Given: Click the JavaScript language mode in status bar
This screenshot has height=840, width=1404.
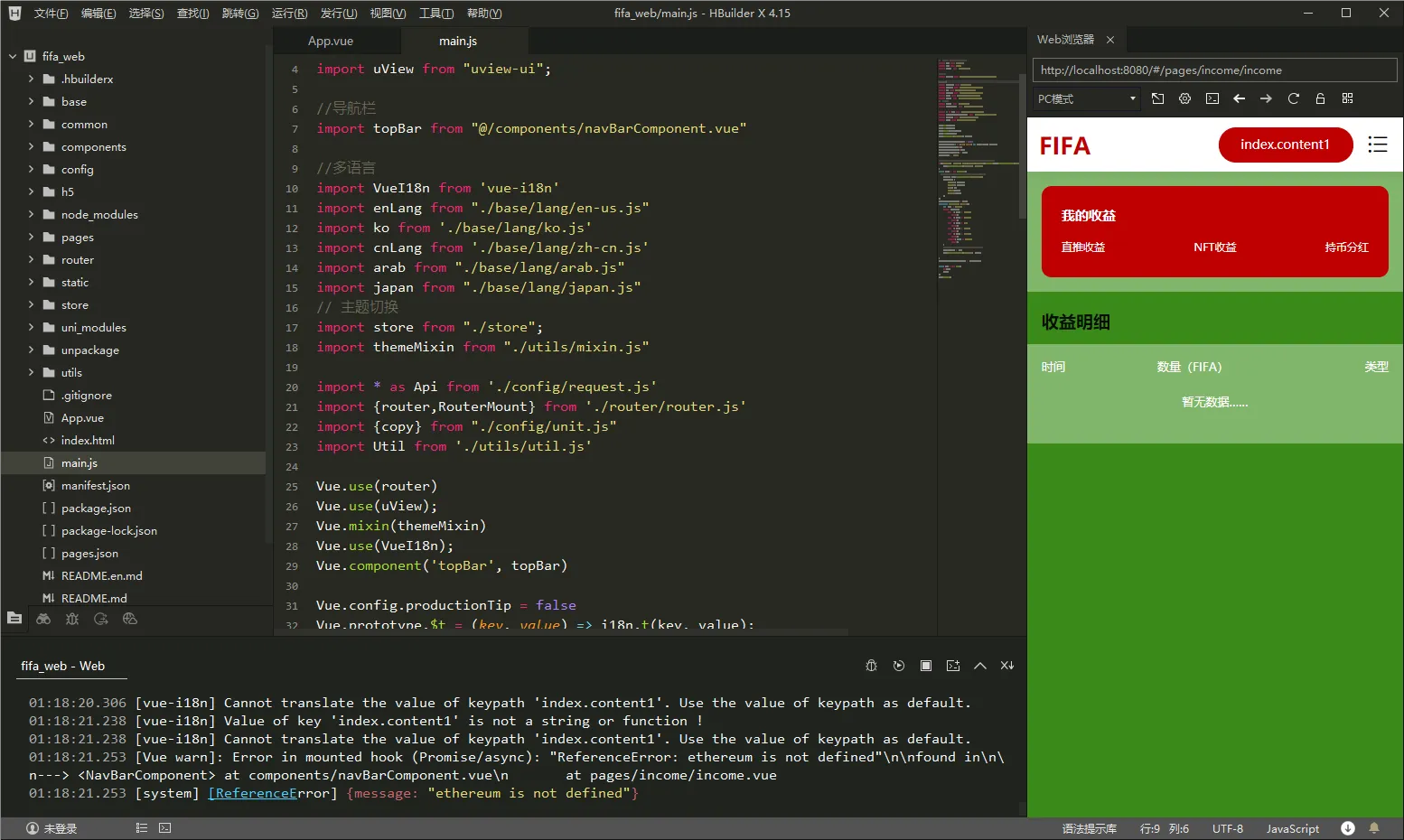Looking at the screenshot, I should click(x=1293, y=828).
